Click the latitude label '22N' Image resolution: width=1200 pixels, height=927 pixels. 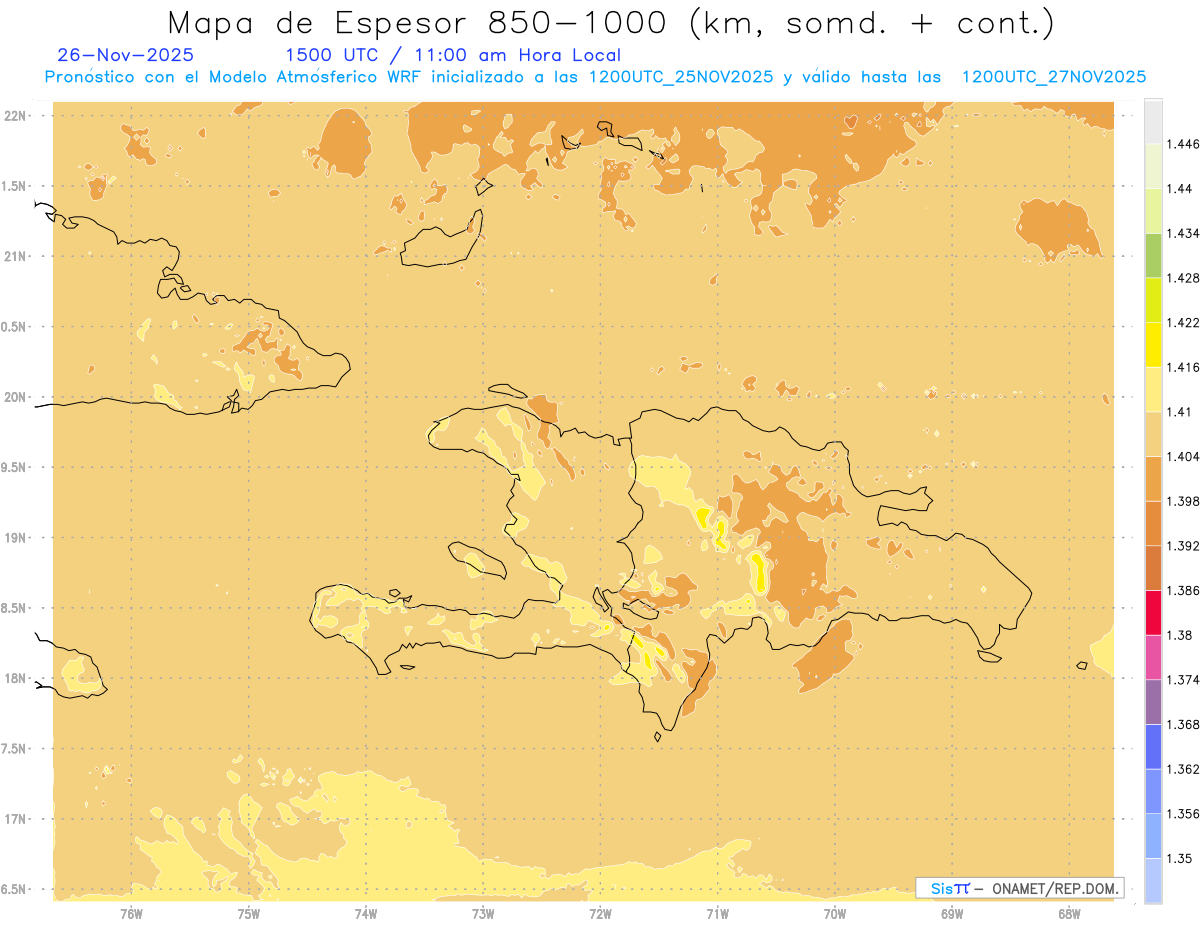click(x=17, y=115)
